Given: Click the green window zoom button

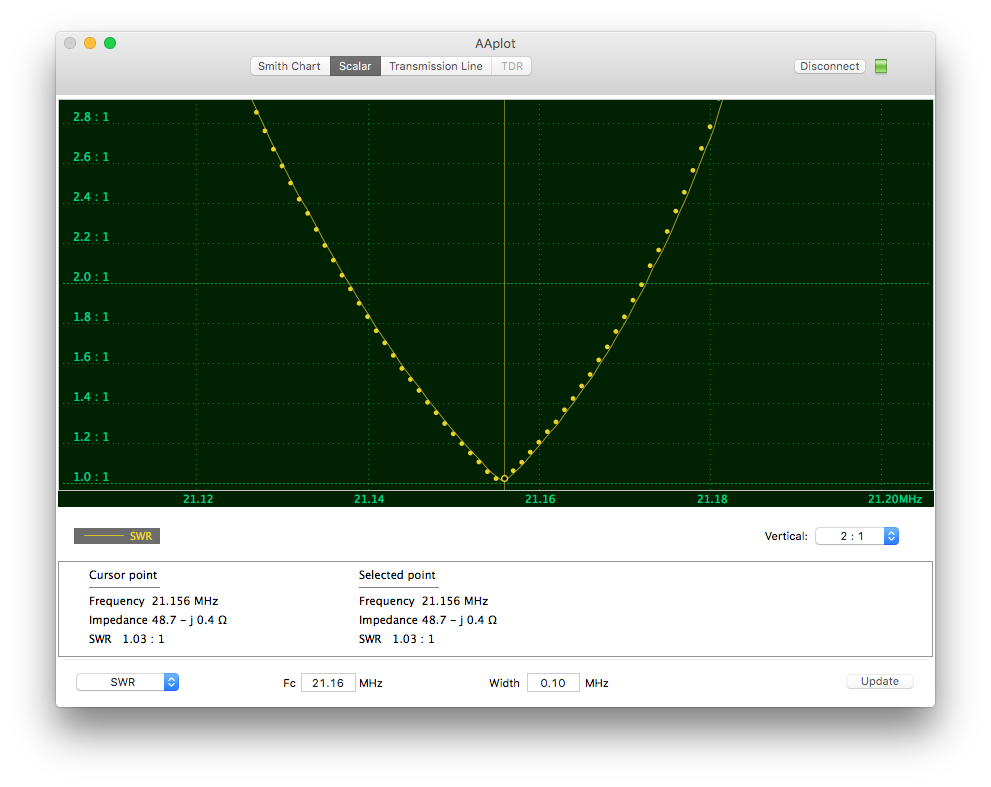Looking at the screenshot, I should (110, 43).
